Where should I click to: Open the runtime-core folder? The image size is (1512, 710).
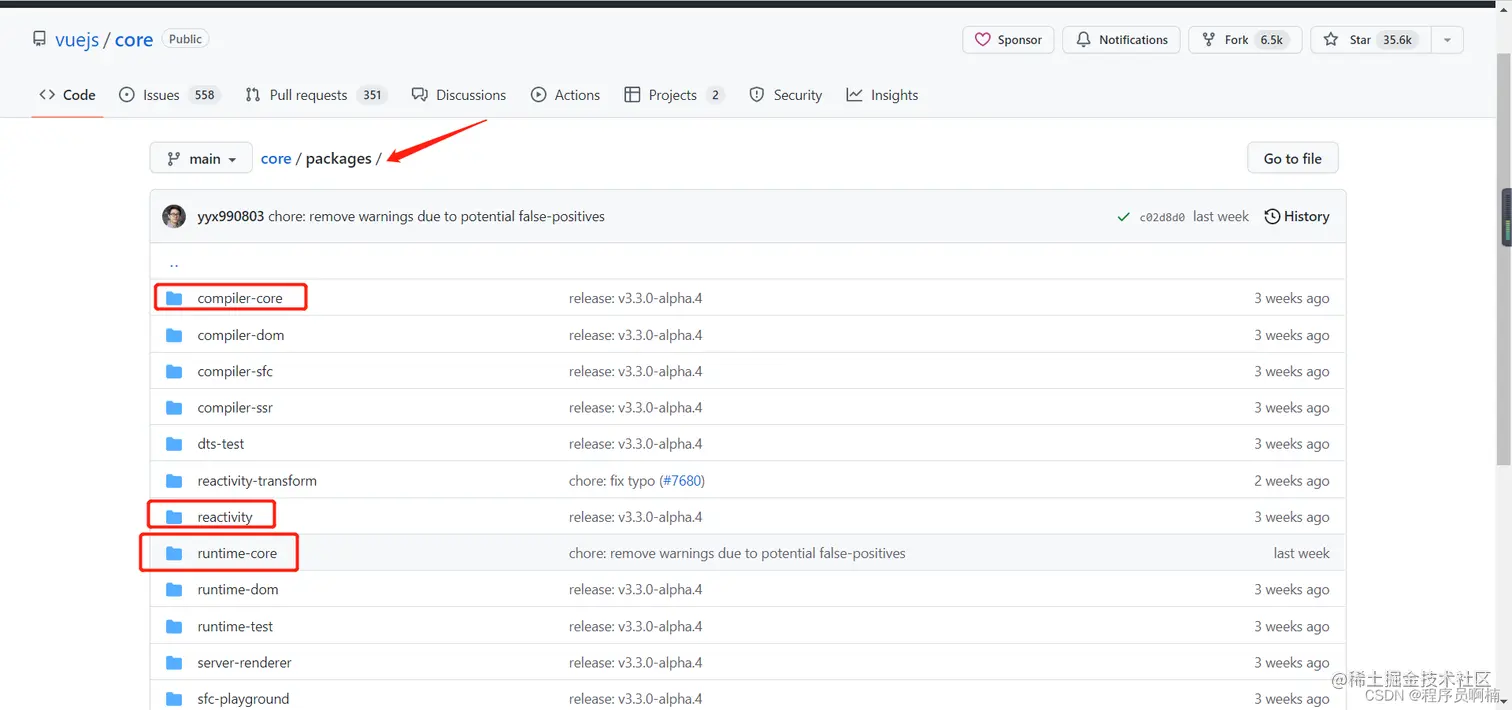(x=237, y=553)
